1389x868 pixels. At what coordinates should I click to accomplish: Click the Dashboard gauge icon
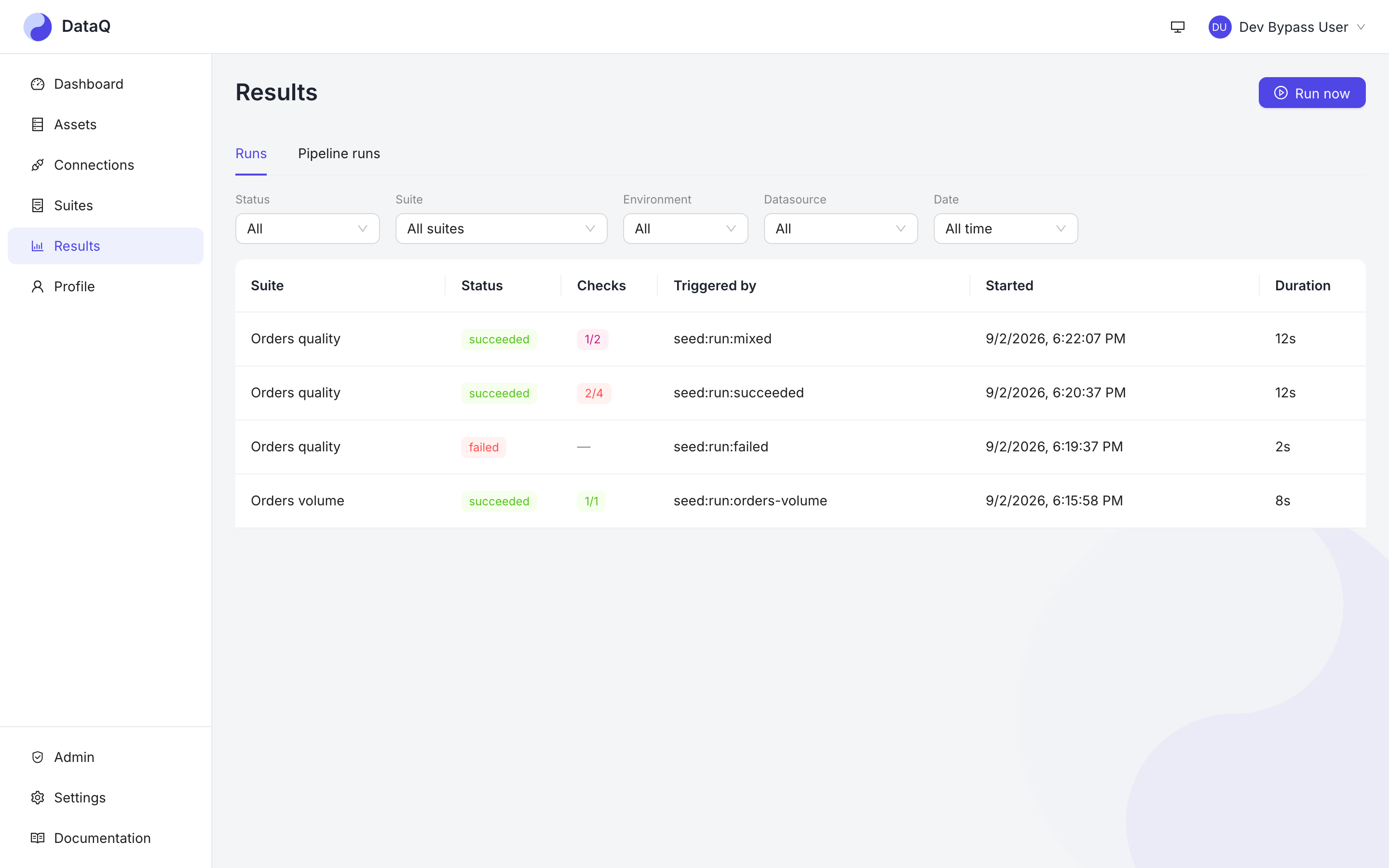coord(37,84)
